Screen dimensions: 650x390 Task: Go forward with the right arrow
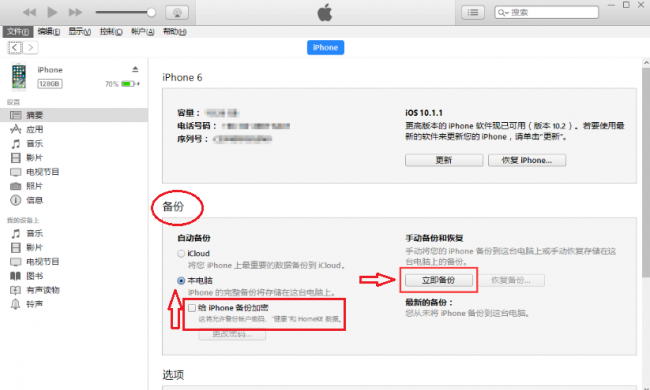point(31,48)
